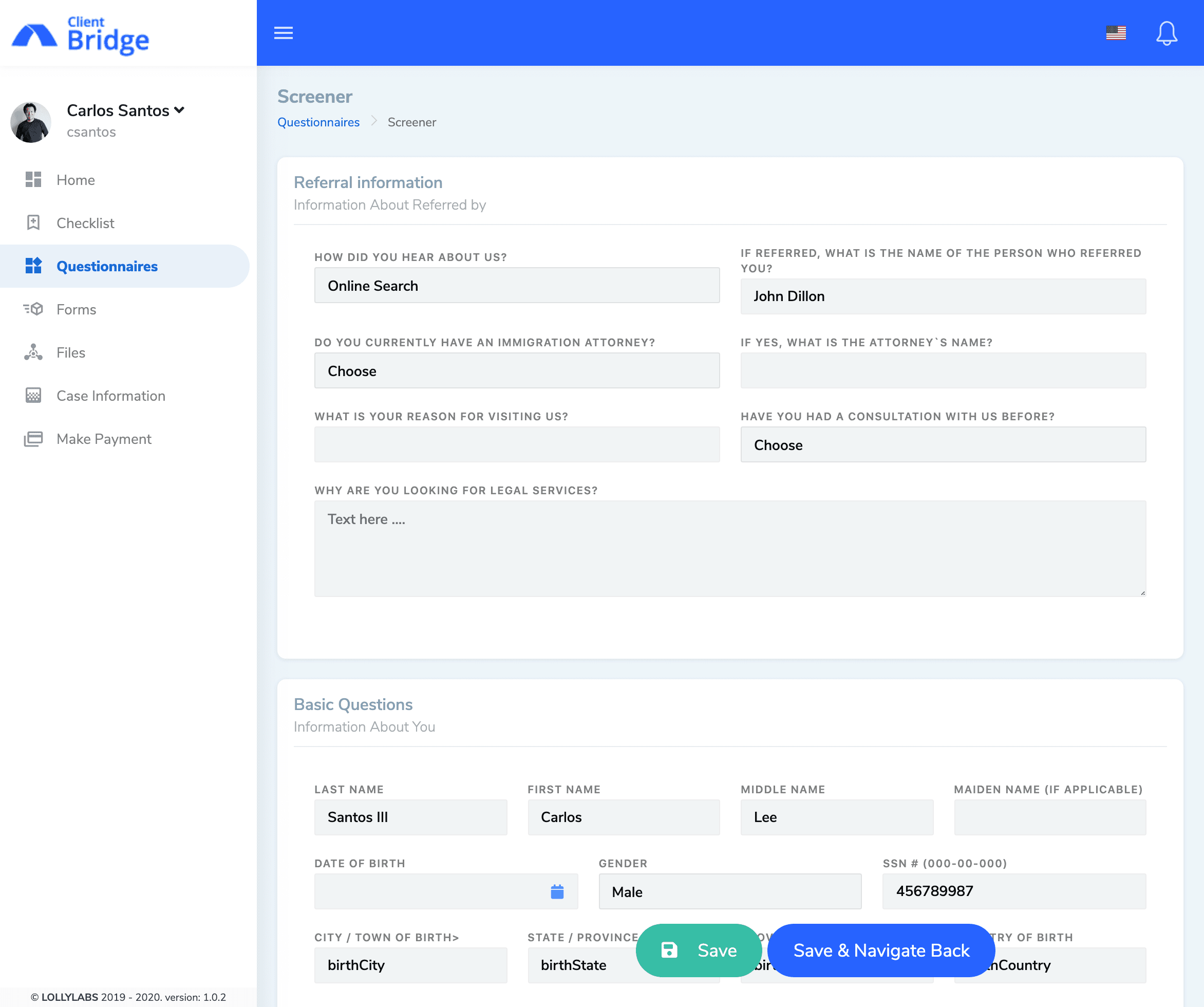
Task: Click the Home dashboard icon in sidebar
Action: coord(33,179)
